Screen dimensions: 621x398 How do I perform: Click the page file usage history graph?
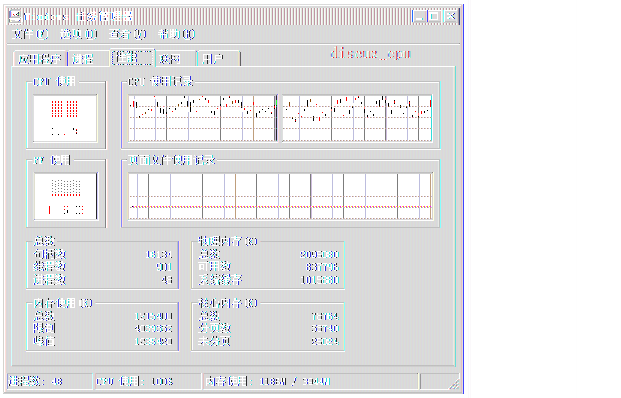tap(280, 196)
